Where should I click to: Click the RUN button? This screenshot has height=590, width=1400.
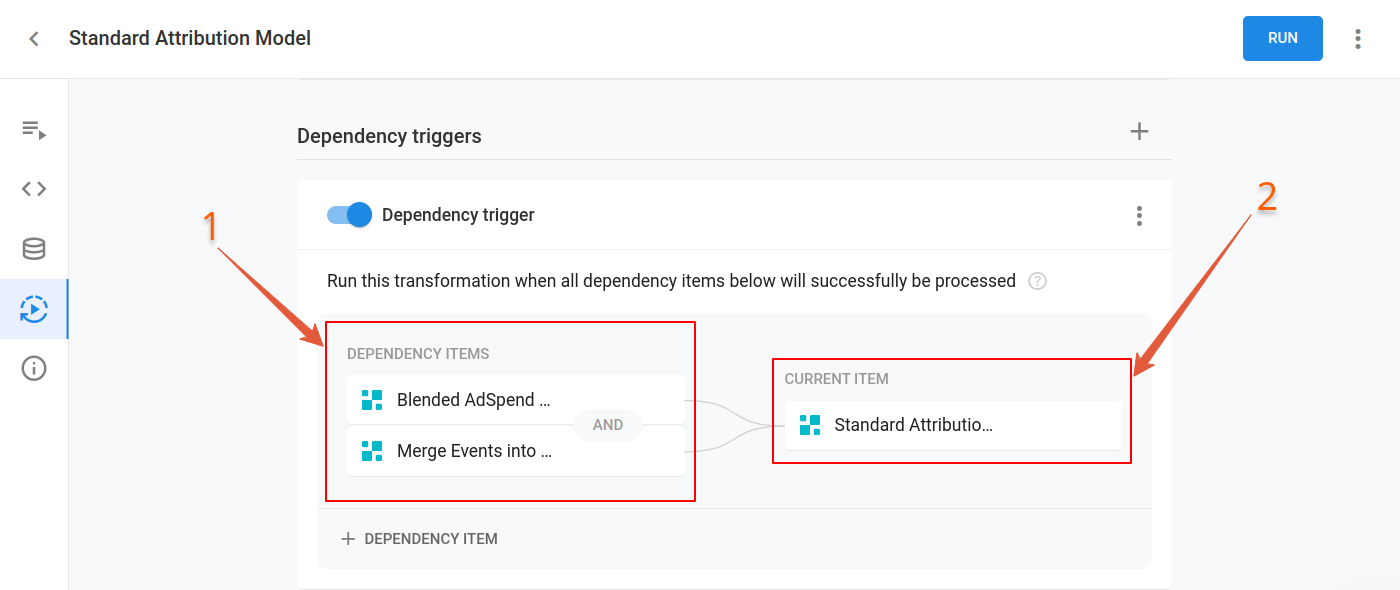(x=1283, y=38)
